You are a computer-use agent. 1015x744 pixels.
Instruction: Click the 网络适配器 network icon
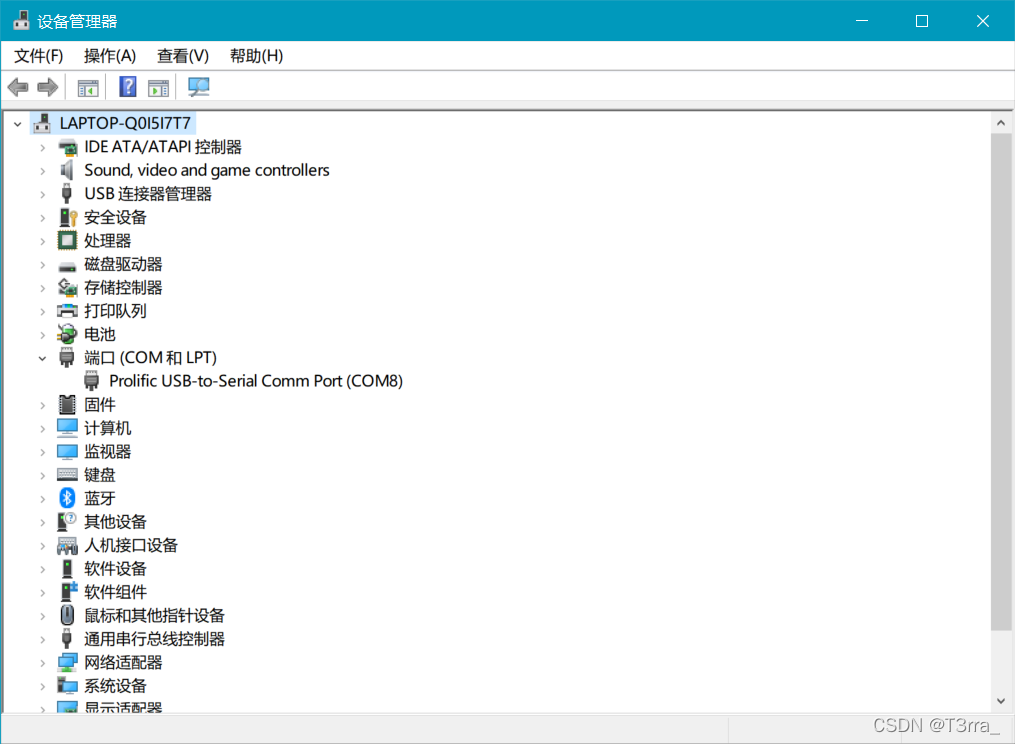[x=67, y=662]
